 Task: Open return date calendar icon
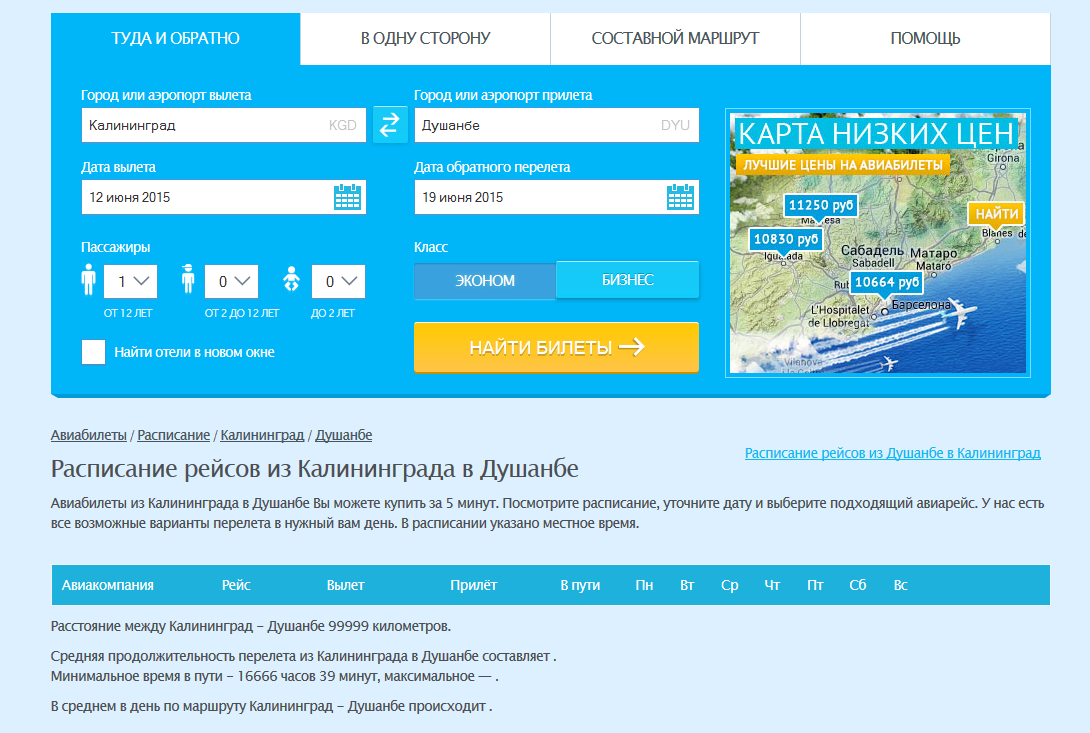point(680,197)
